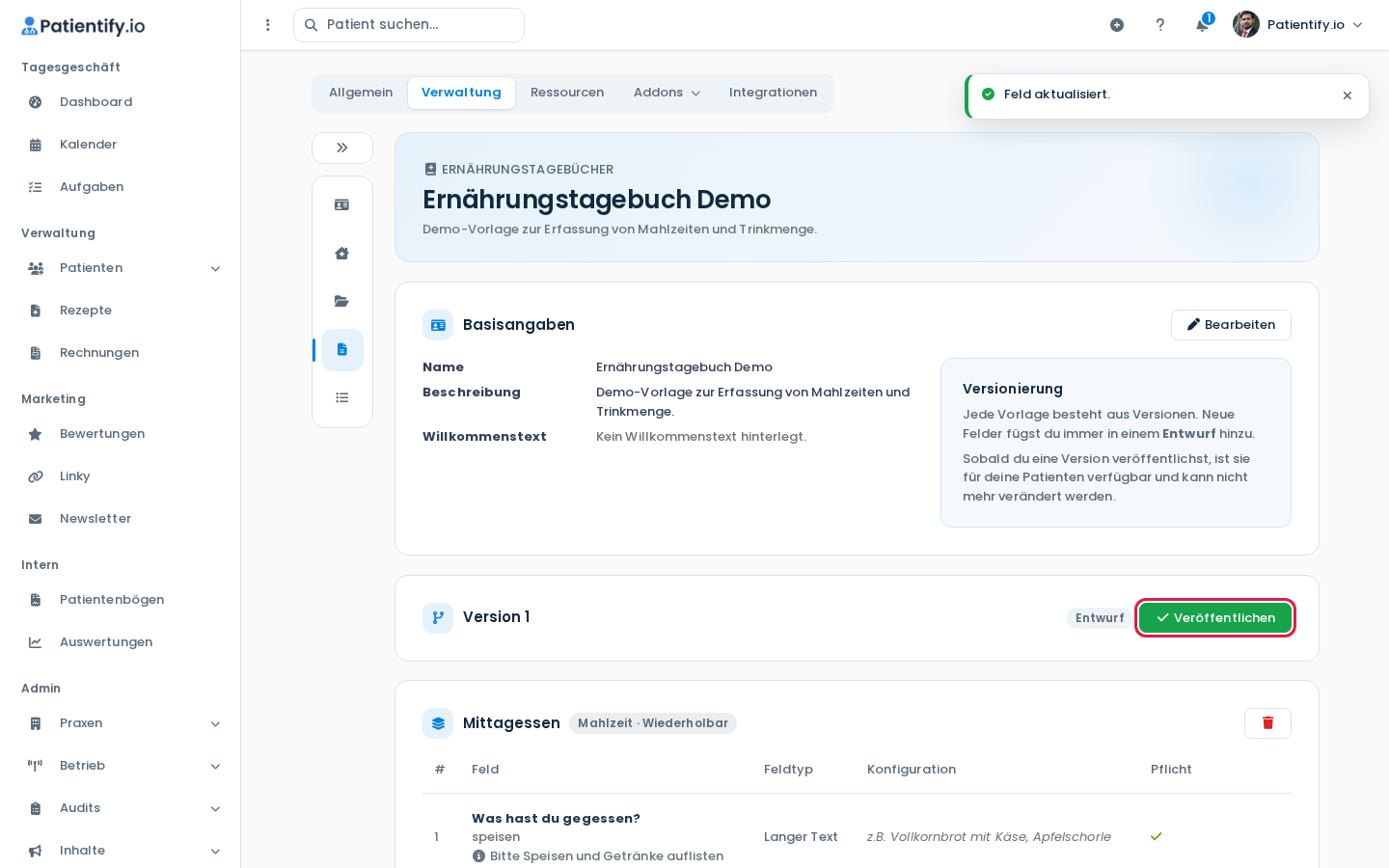Dismiss the 'Feld aktualisiert' notification
This screenshot has width=1389, height=868.
tap(1348, 95)
